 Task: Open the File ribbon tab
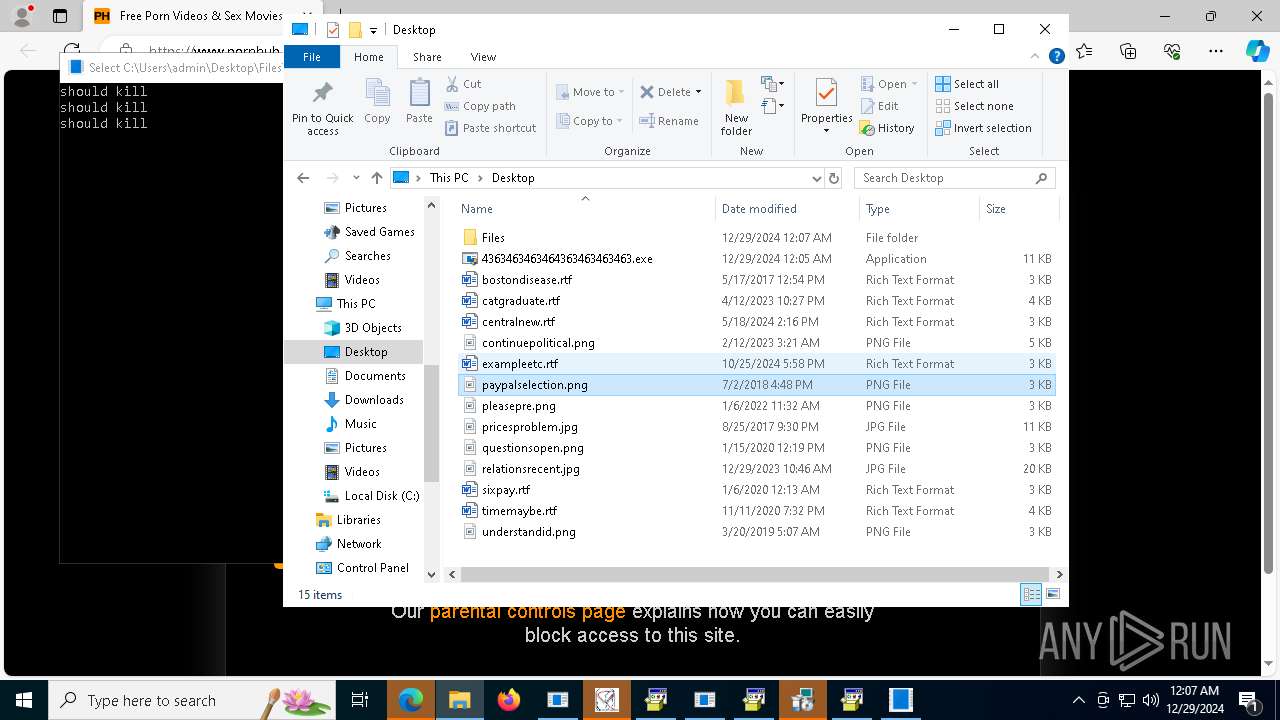[312, 57]
